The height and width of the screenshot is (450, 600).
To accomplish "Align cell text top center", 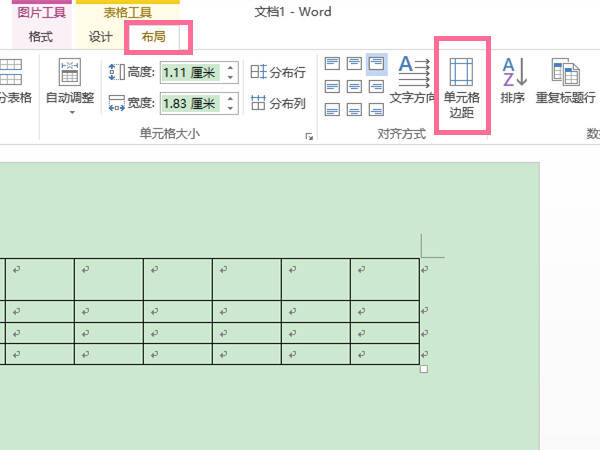I will click(x=354, y=64).
